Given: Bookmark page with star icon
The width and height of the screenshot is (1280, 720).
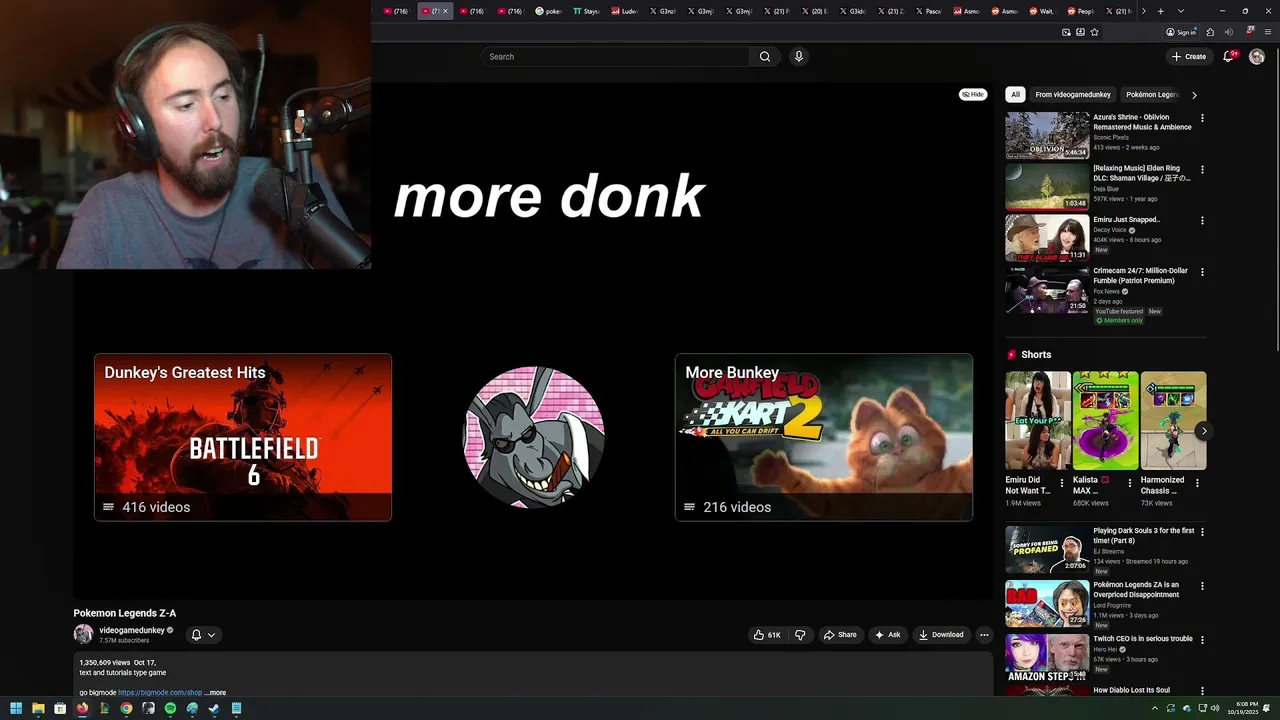Looking at the screenshot, I should tap(1095, 32).
